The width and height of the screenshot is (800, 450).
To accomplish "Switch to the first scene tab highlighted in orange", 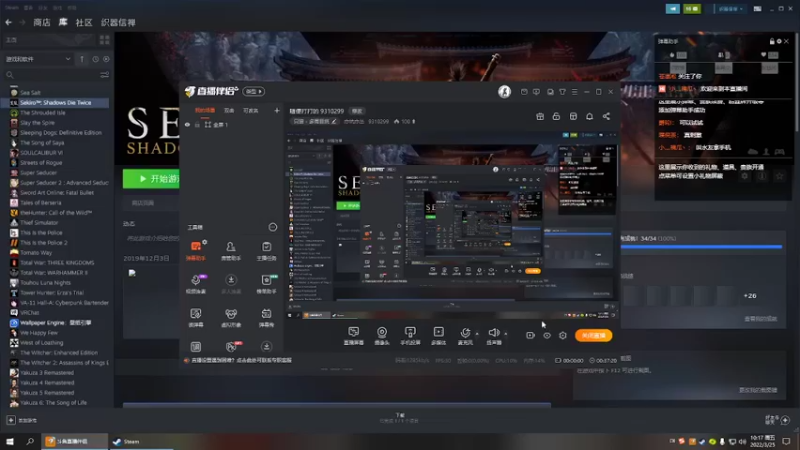I will pyautogui.click(x=205, y=110).
